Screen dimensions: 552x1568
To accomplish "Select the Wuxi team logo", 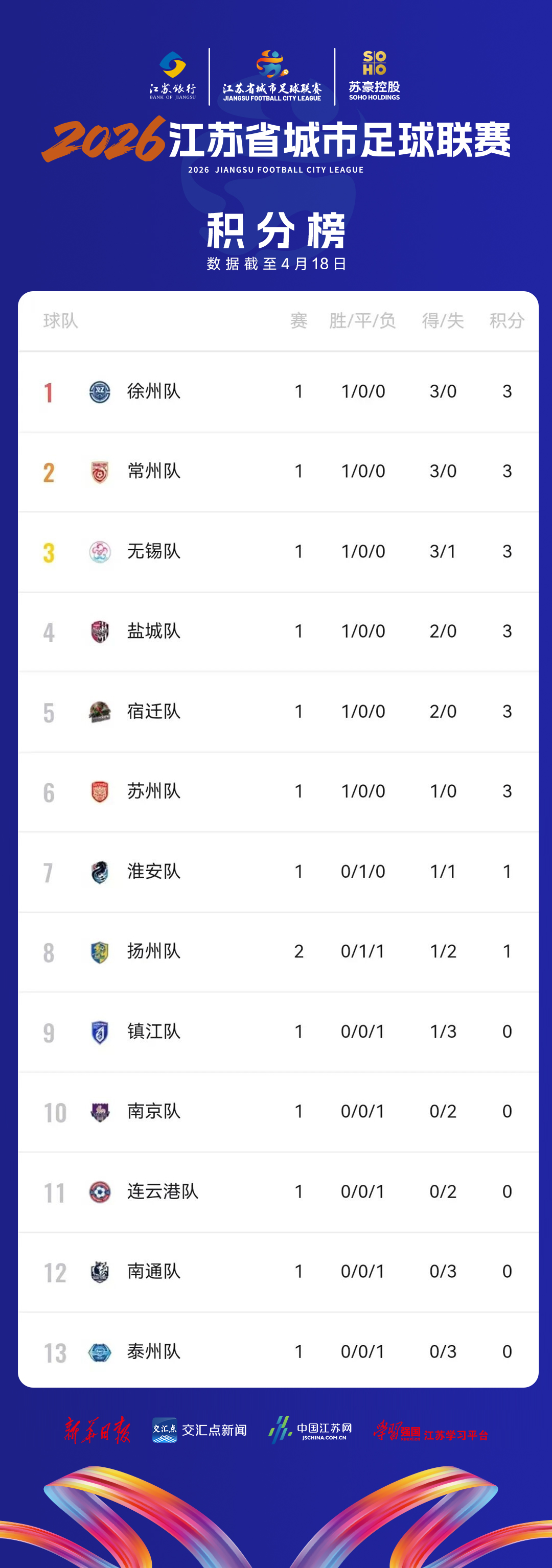I will click(x=100, y=551).
